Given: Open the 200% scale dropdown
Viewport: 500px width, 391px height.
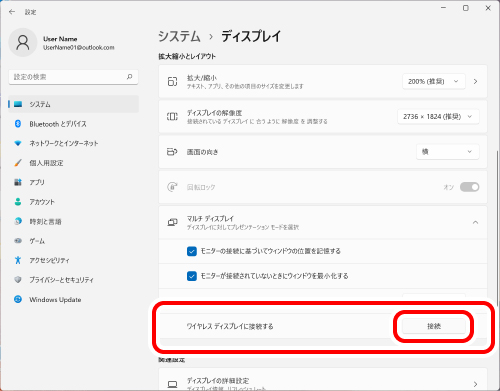Looking at the screenshot, I should pos(434,81).
